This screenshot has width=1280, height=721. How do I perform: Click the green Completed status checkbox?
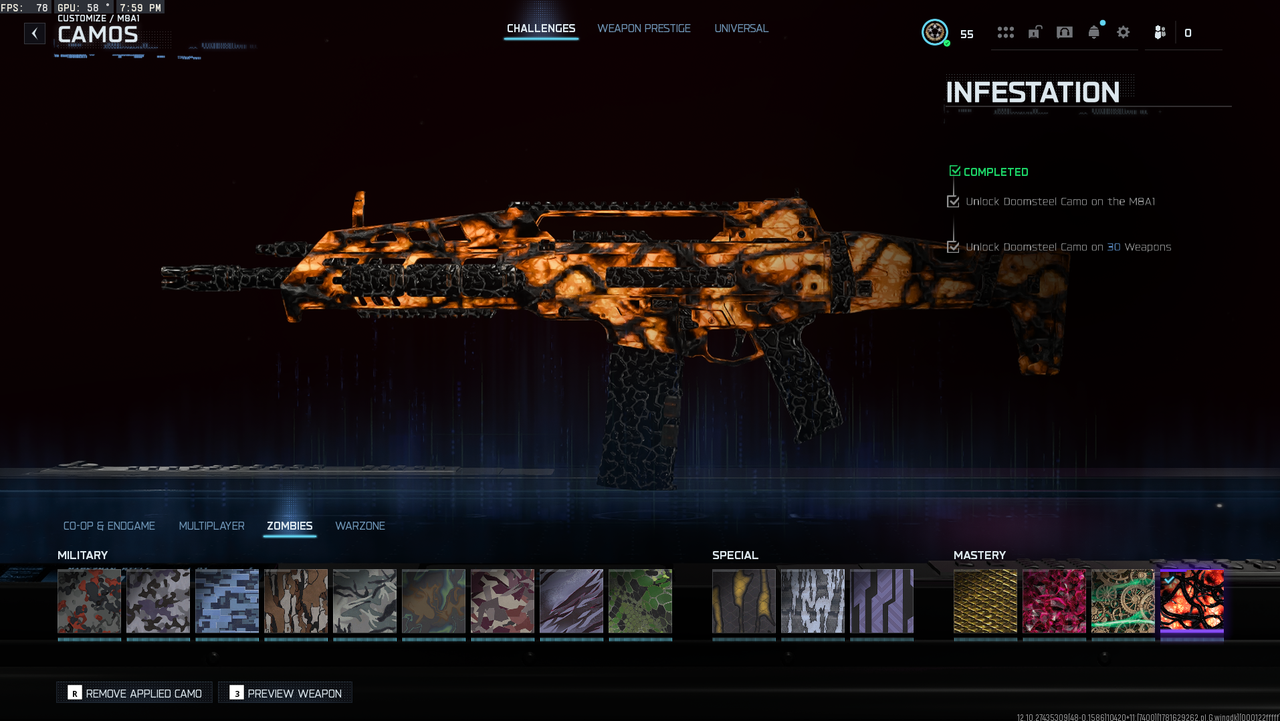pyautogui.click(x=954, y=172)
